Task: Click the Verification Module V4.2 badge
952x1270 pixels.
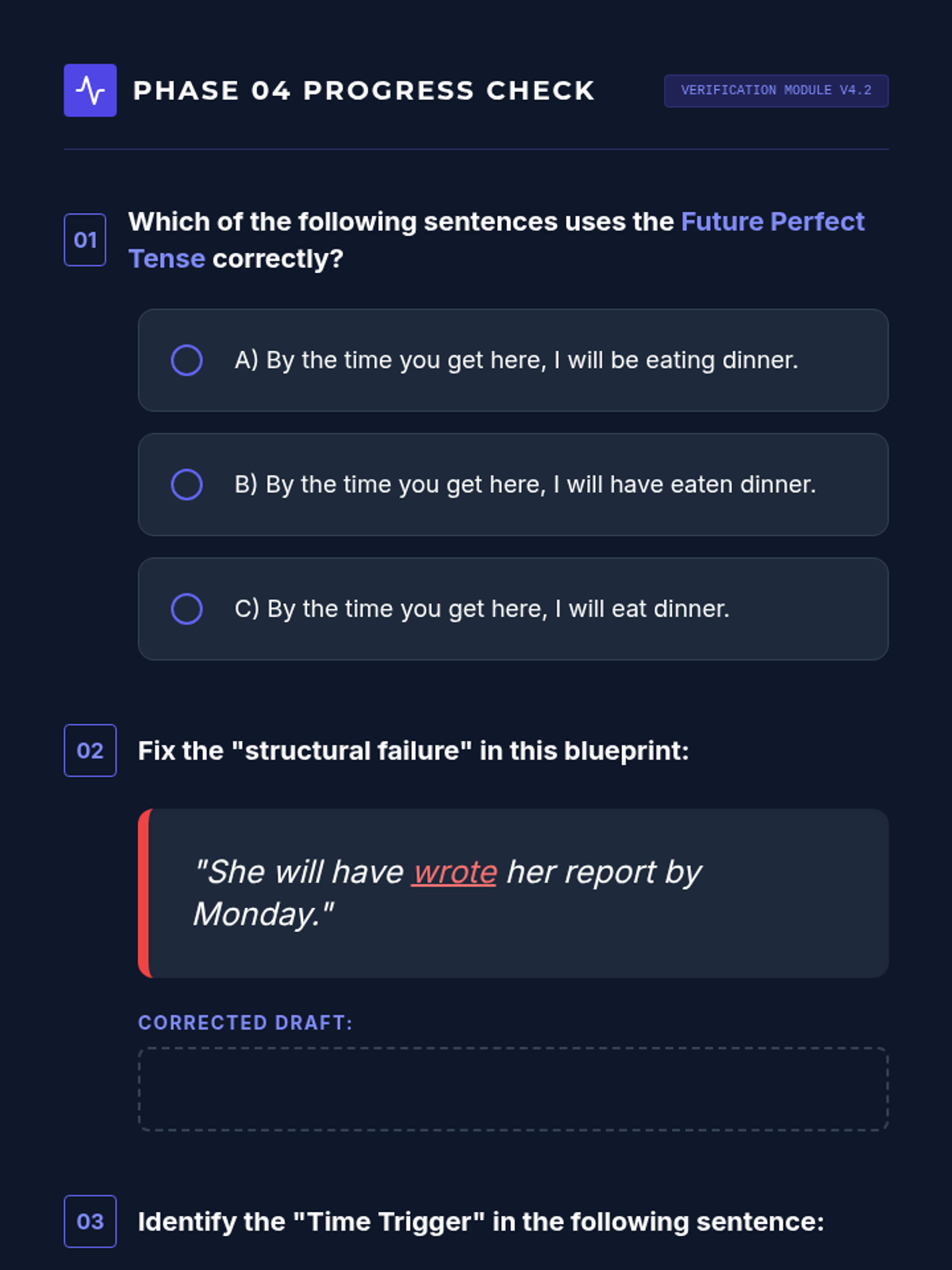Action: [775, 90]
